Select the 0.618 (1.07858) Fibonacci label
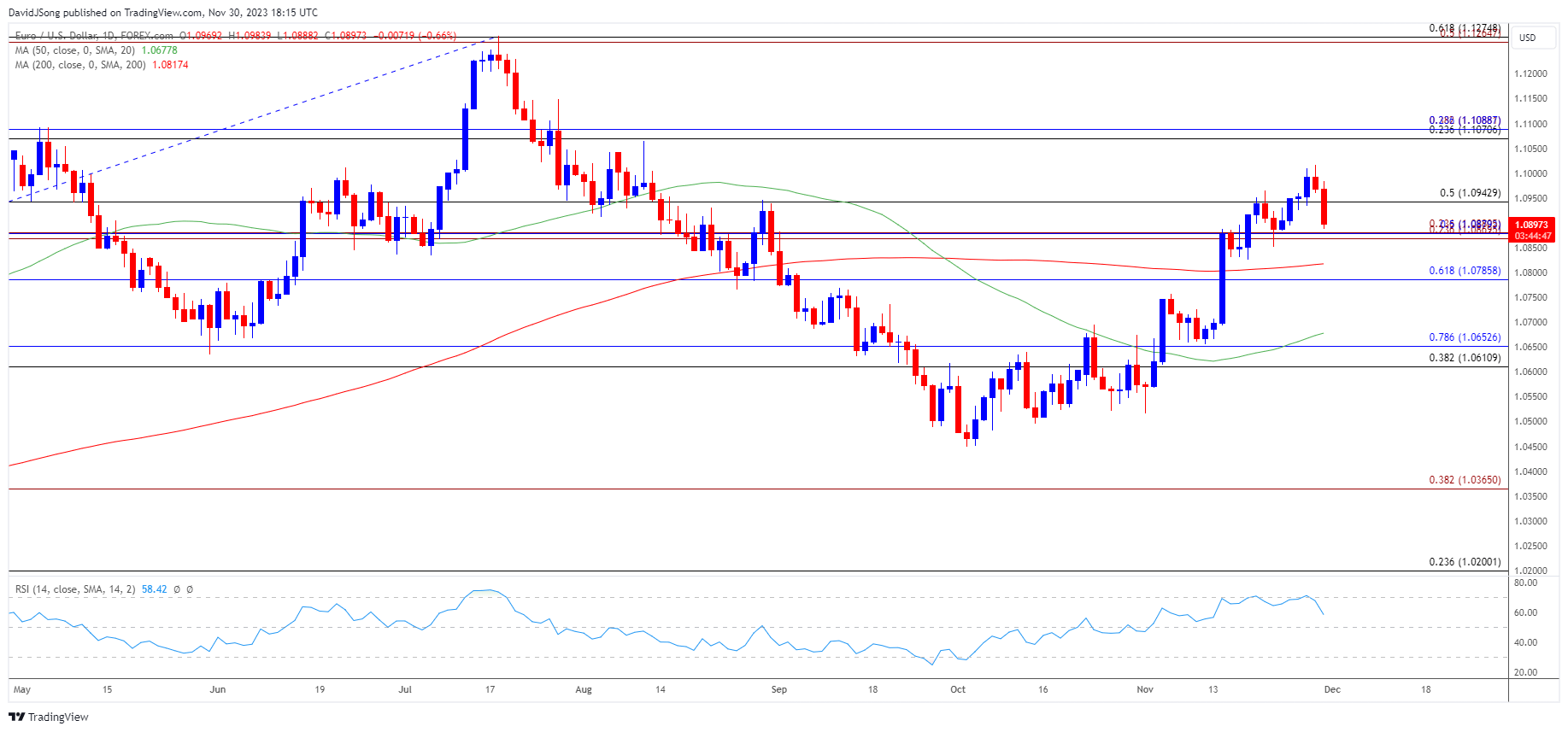Image resolution: width=1568 pixels, height=732 pixels. [x=1465, y=271]
